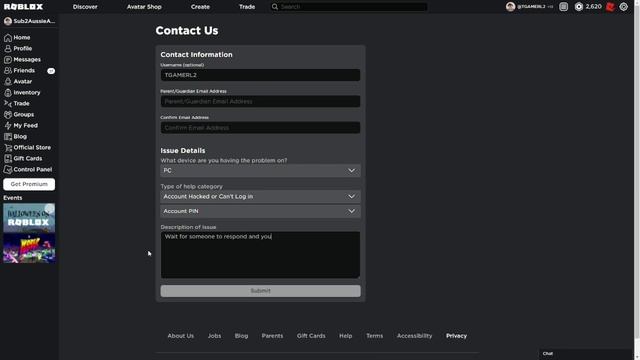Screen dimensions: 640x360
Task: Open the Terms footer link
Action: pyautogui.click(x=374, y=336)
